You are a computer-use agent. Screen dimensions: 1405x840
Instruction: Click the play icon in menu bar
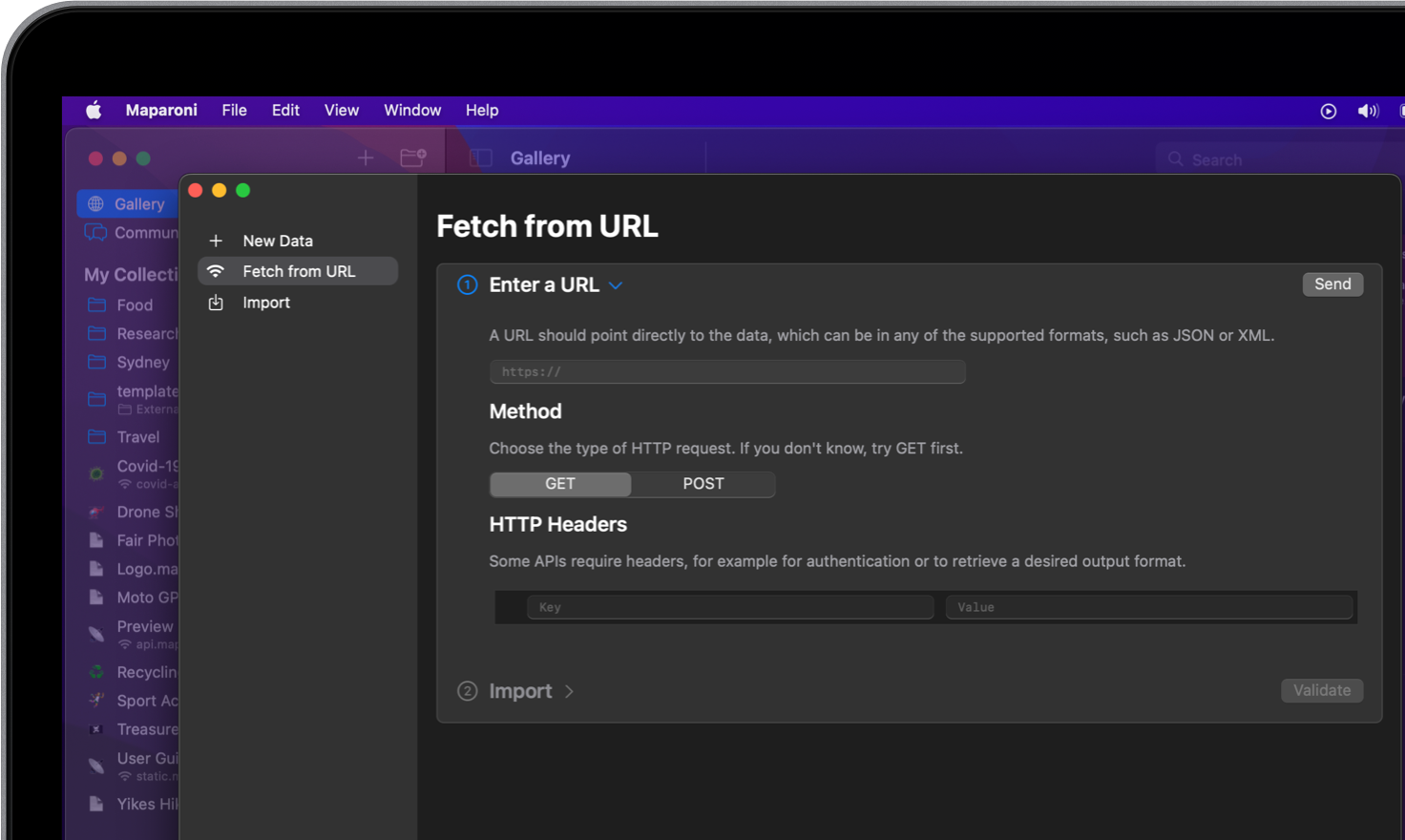pyautogui.click(x=1329, y=112)
